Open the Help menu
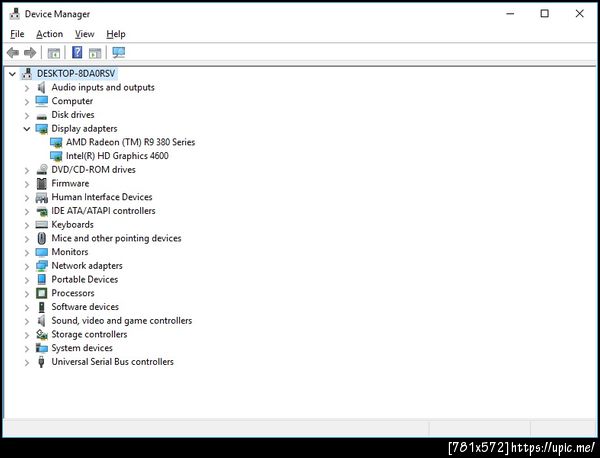The height and width of the screenshot is (458, 600). tap(116, 34)
